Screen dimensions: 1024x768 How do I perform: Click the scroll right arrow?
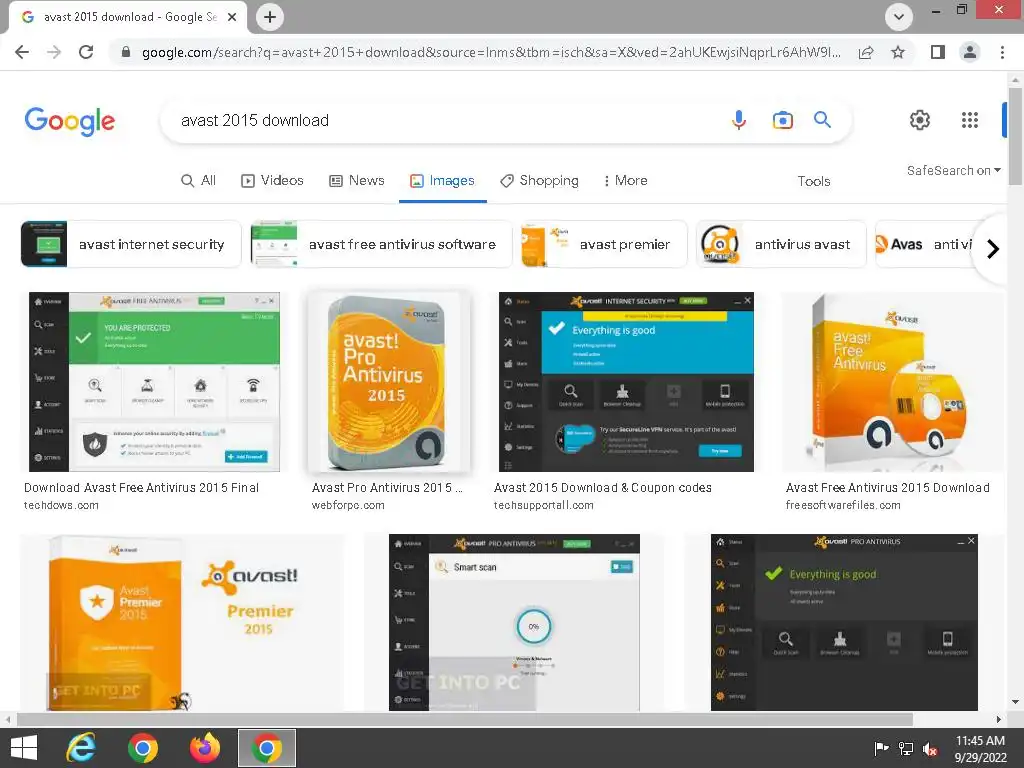click(999, 719)
